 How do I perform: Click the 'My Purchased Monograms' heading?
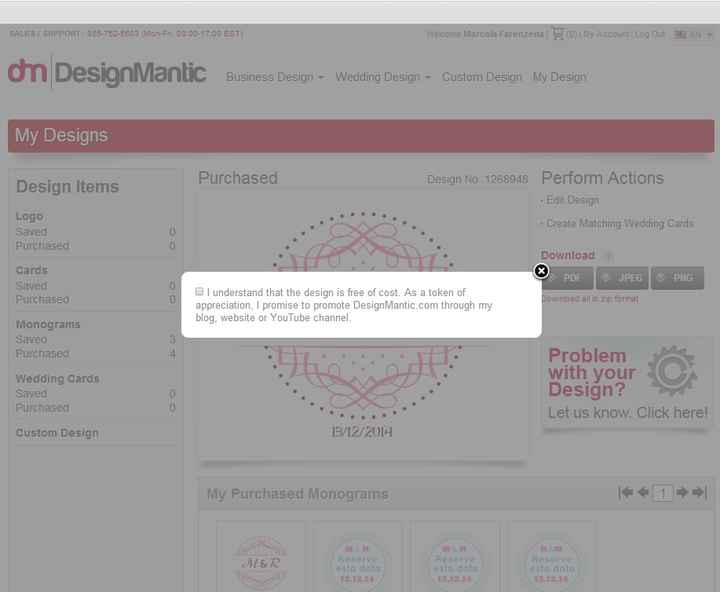[x=298, y=494]
